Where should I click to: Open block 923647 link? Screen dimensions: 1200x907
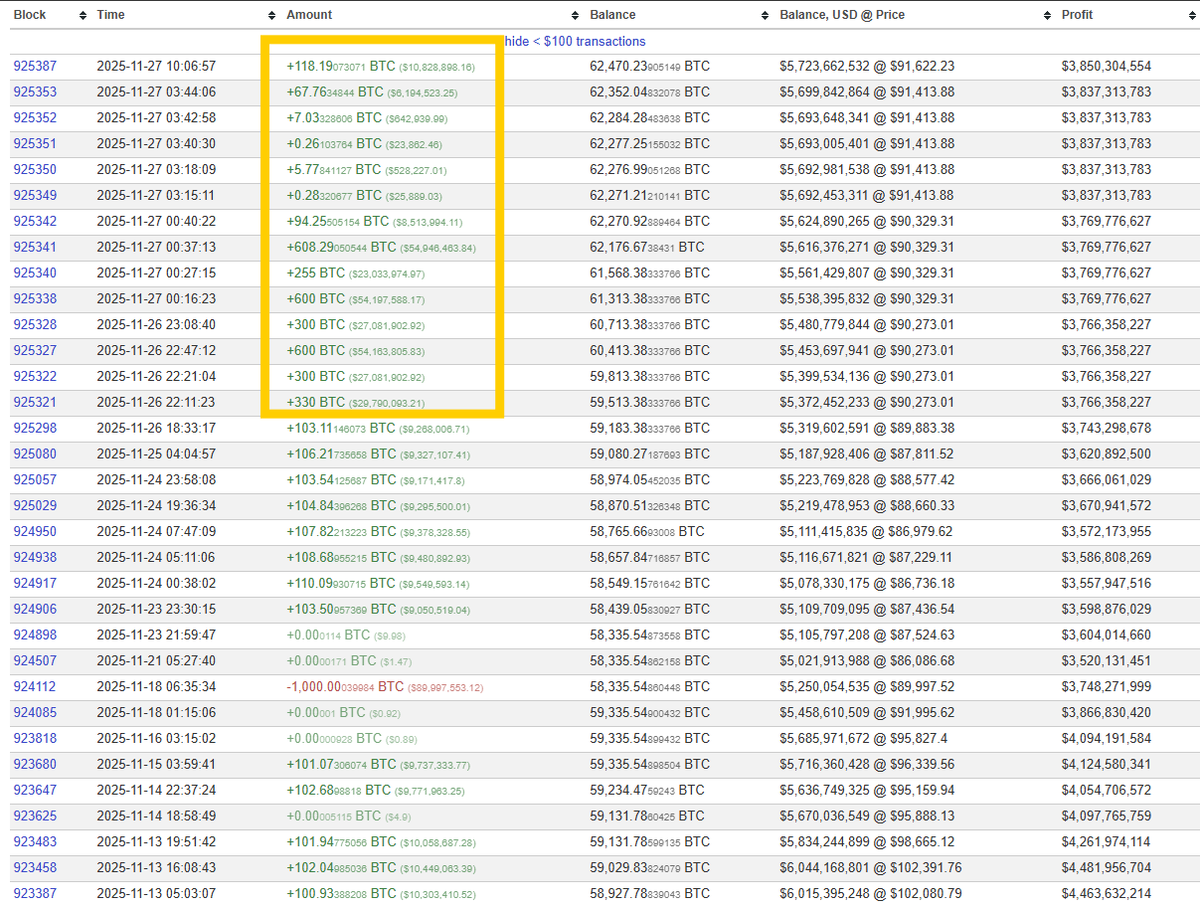click(35, 790)
